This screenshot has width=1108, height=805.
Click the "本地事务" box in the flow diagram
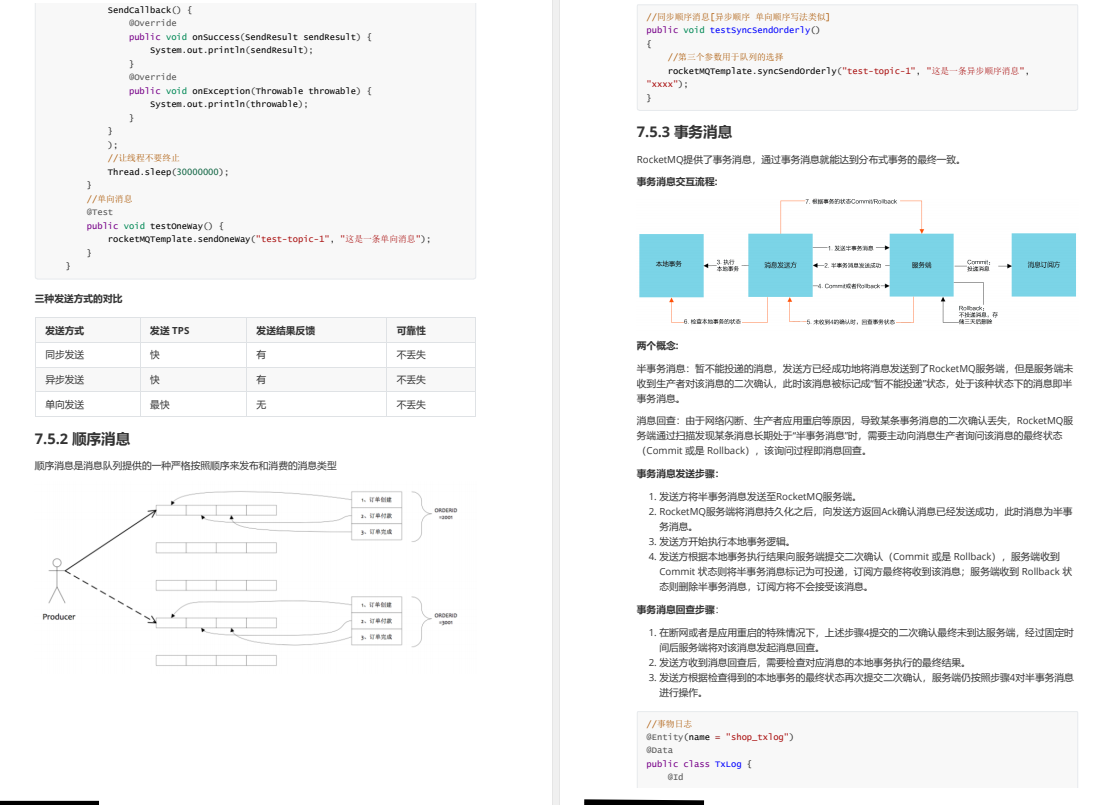671,265
